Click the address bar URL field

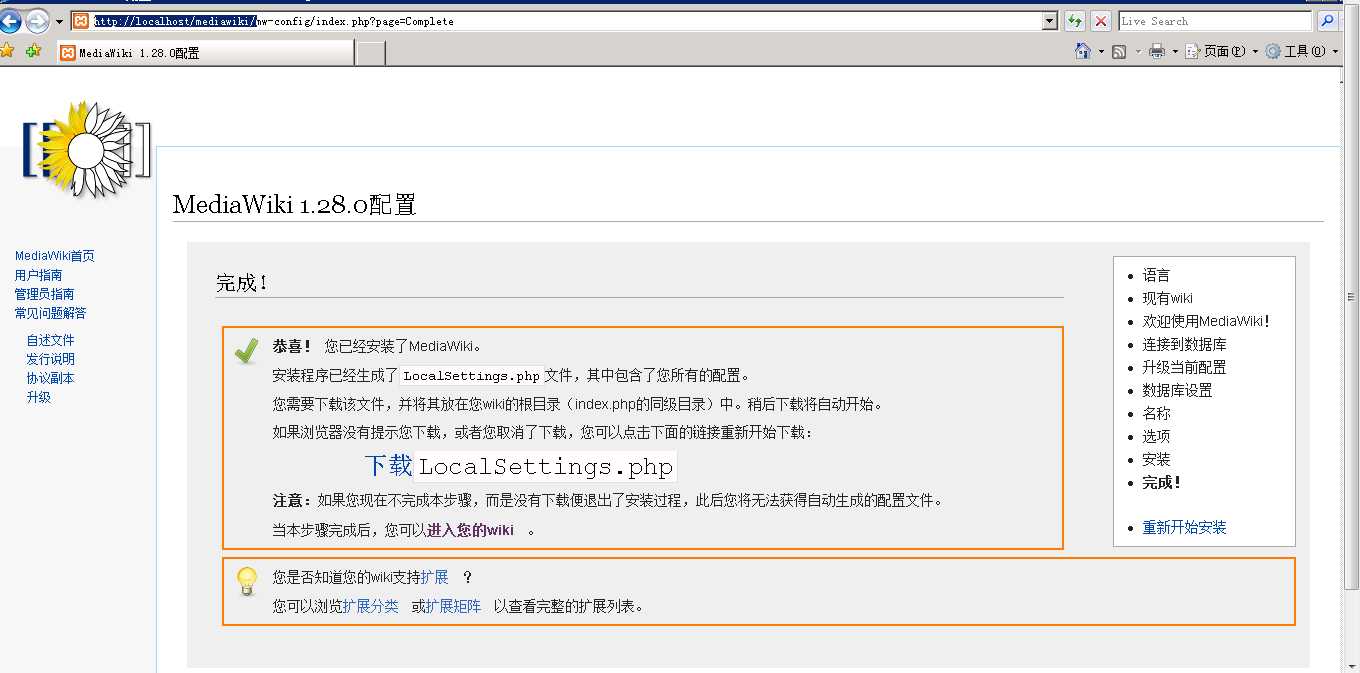(565, 21)
